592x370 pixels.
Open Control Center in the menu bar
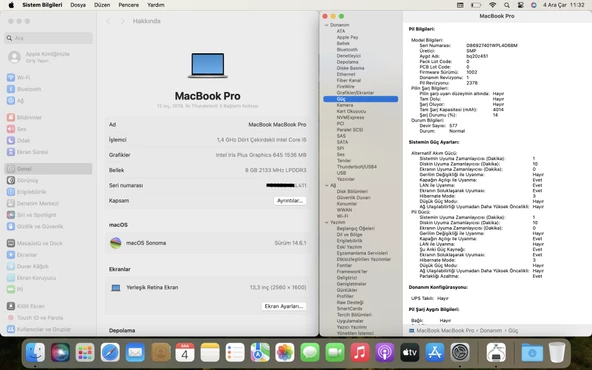(x=521, y=5)
